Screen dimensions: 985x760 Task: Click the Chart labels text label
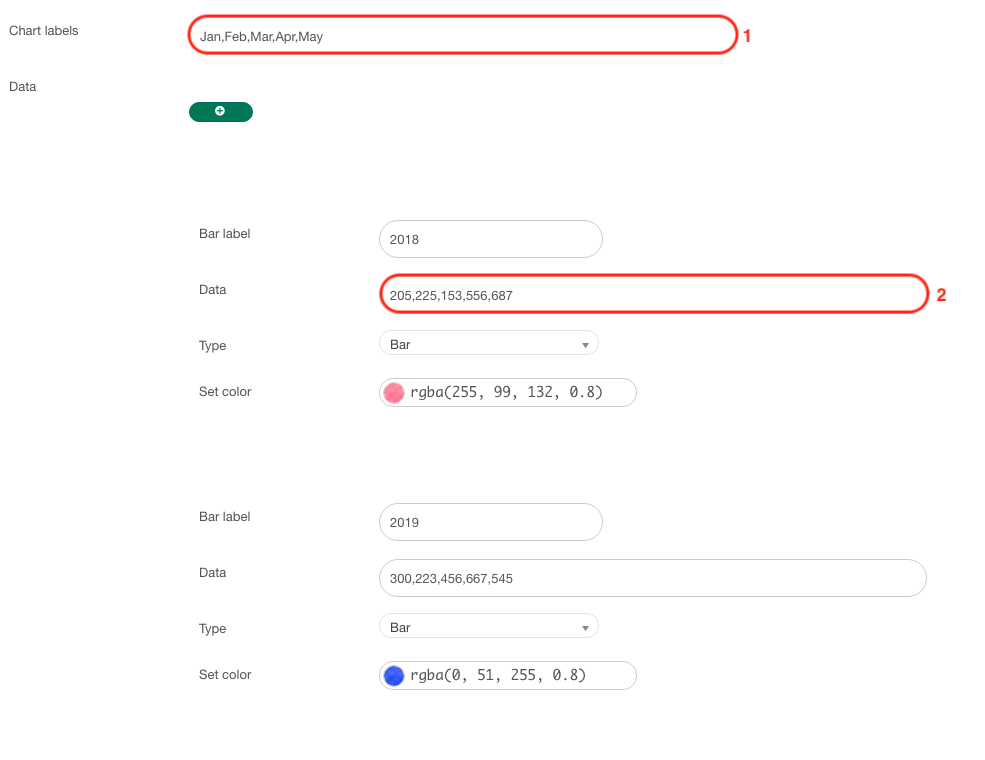tap(43, 31)
